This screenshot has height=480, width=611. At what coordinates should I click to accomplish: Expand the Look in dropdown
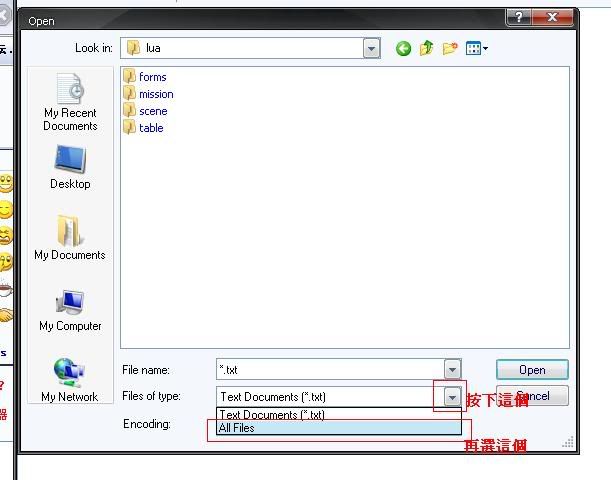(x=372, y=48)
